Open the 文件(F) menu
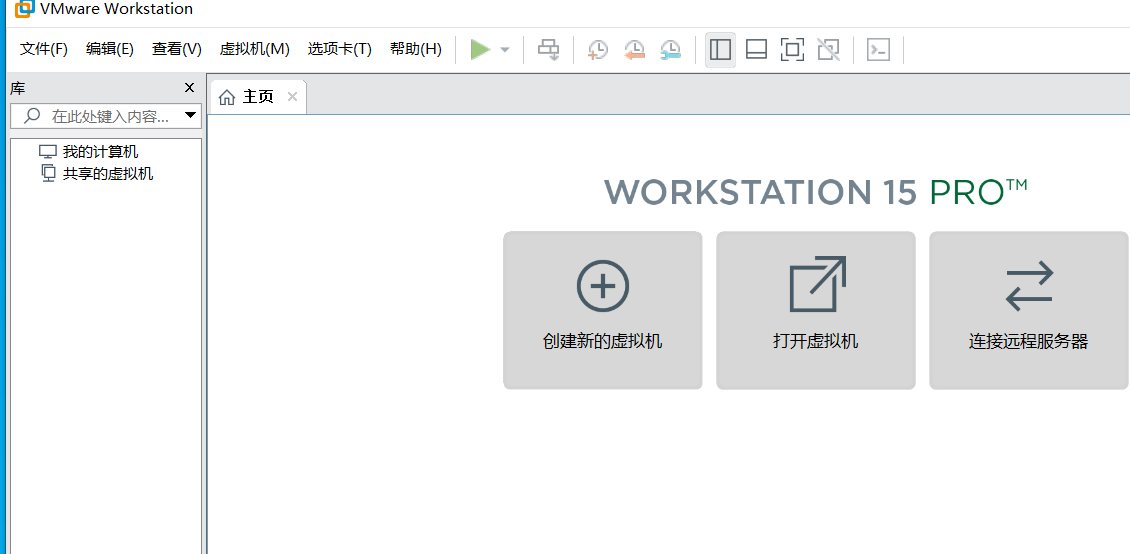 point(43,49)
